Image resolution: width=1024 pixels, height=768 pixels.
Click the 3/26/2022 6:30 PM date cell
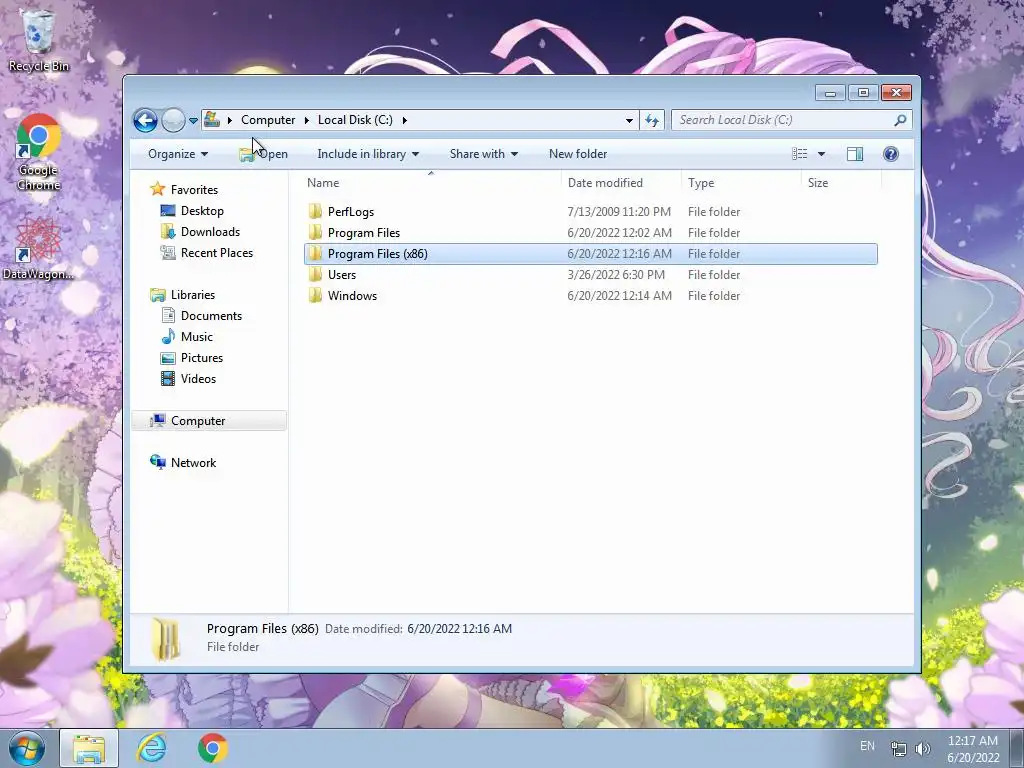[616, 275]
